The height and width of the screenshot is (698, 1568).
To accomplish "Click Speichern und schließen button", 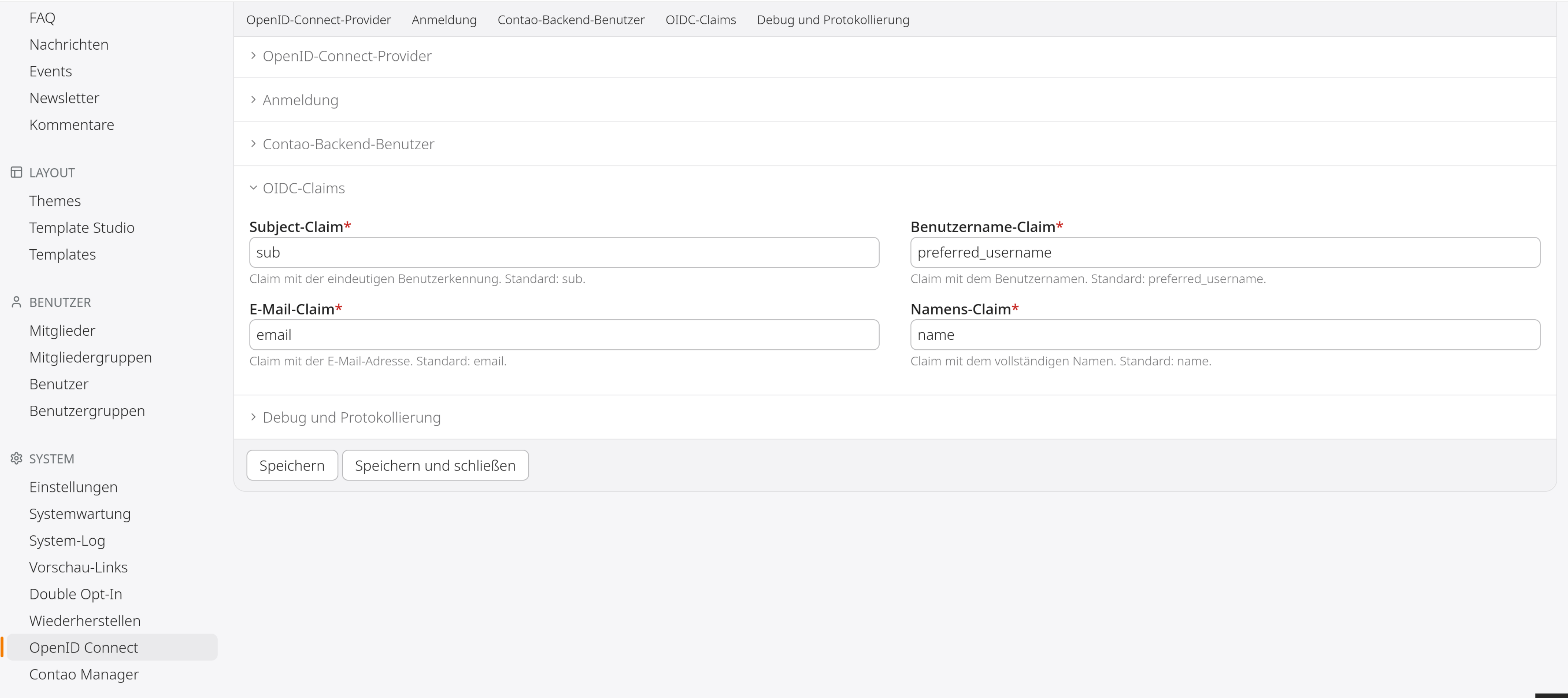I will tap(435, 466).
